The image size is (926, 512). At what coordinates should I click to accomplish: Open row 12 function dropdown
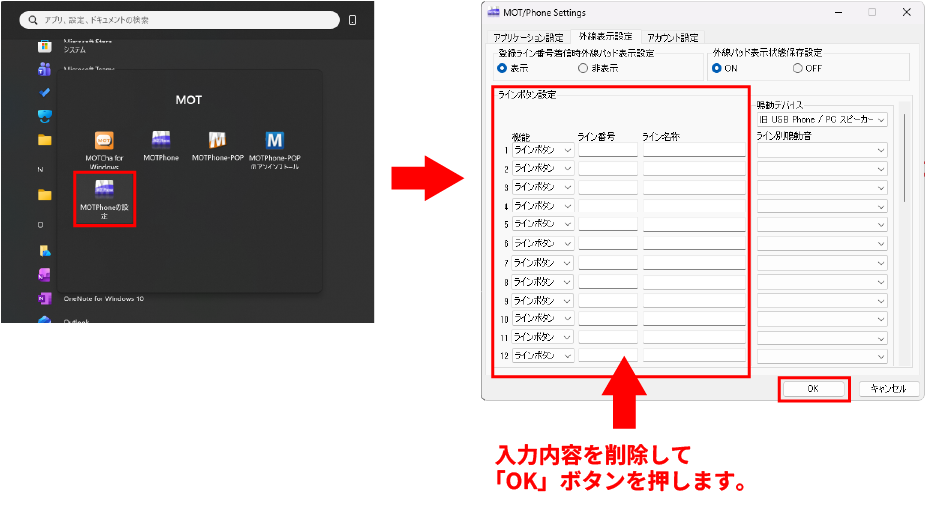(543, 356)
